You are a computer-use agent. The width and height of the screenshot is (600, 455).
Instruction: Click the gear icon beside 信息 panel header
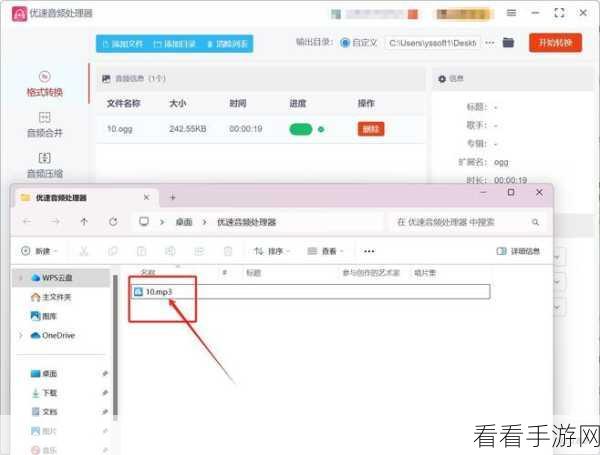tap(442, 79)
